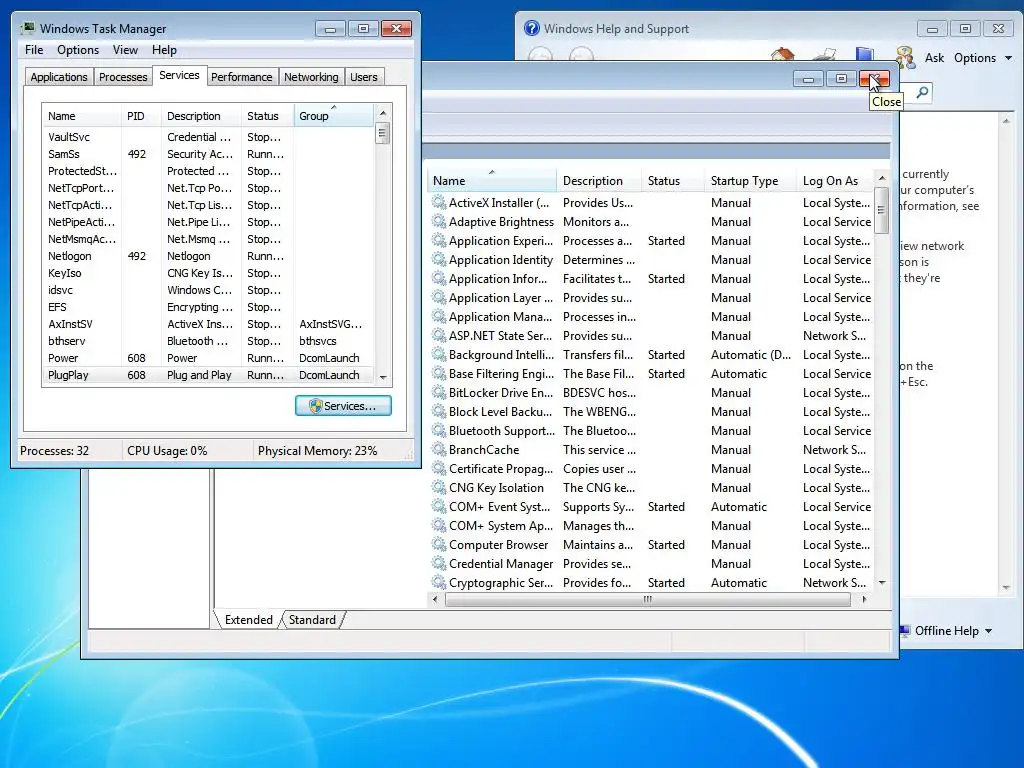Select the EFS service row
Screen dimensions: 1024x768
point(208,307)
